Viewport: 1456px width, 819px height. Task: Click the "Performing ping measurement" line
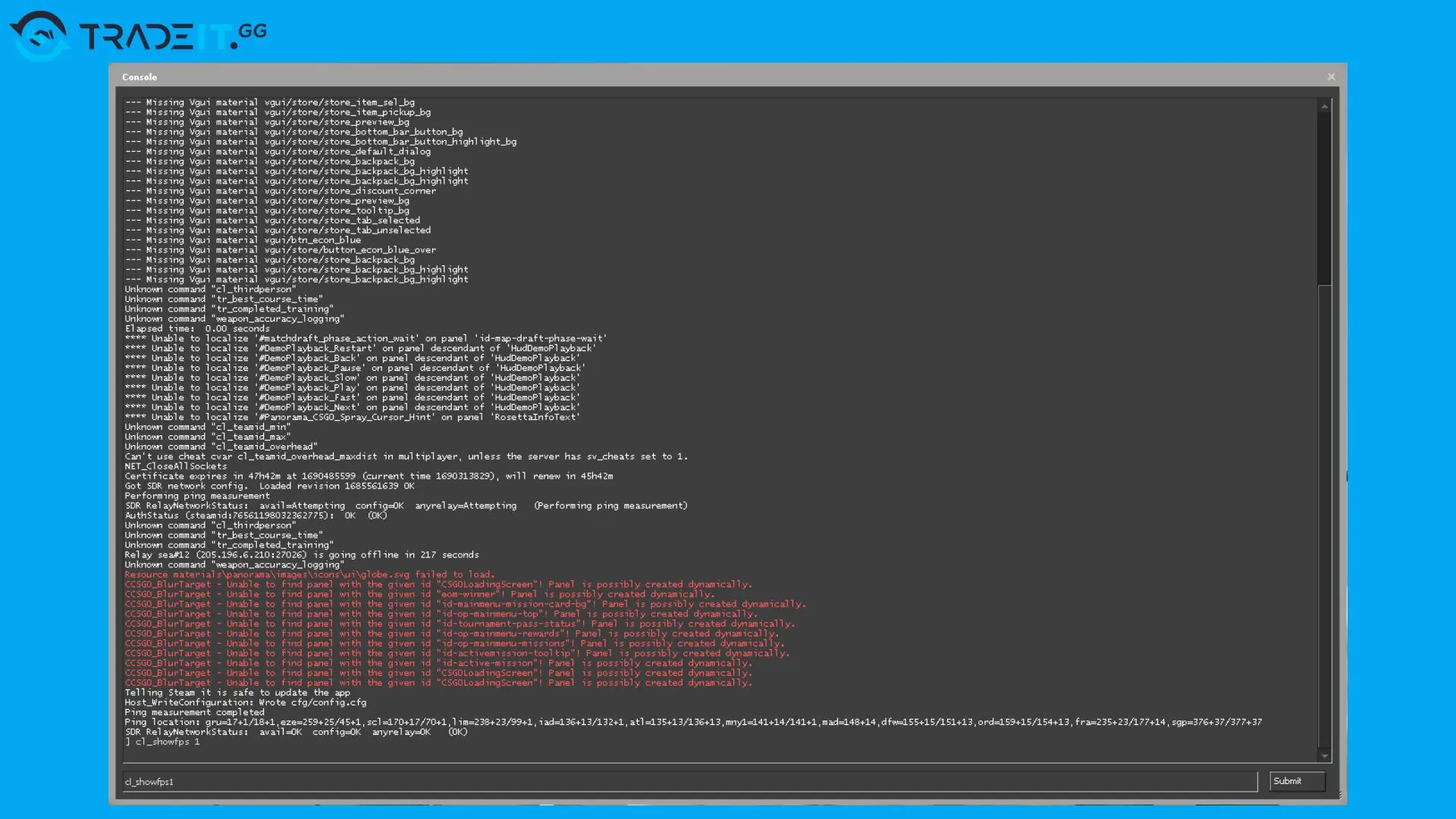(197, 496)
